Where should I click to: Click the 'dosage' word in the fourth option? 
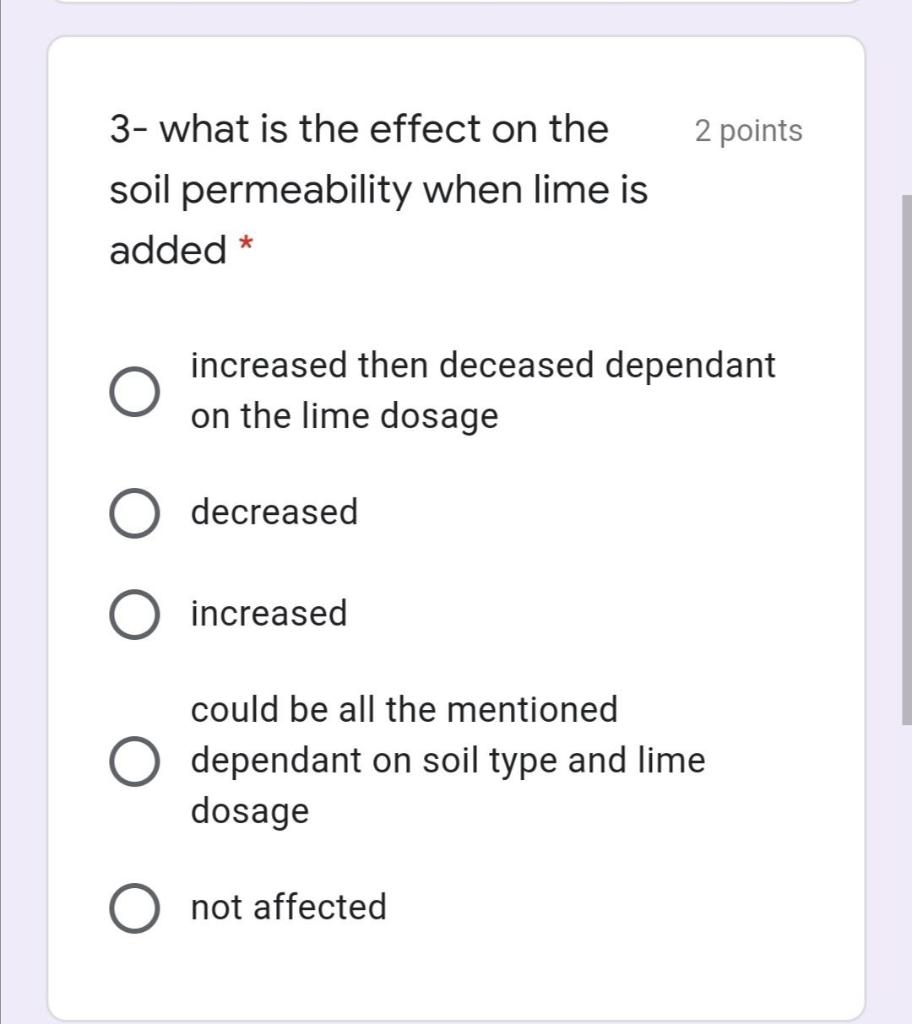click(x=250, y=810)
